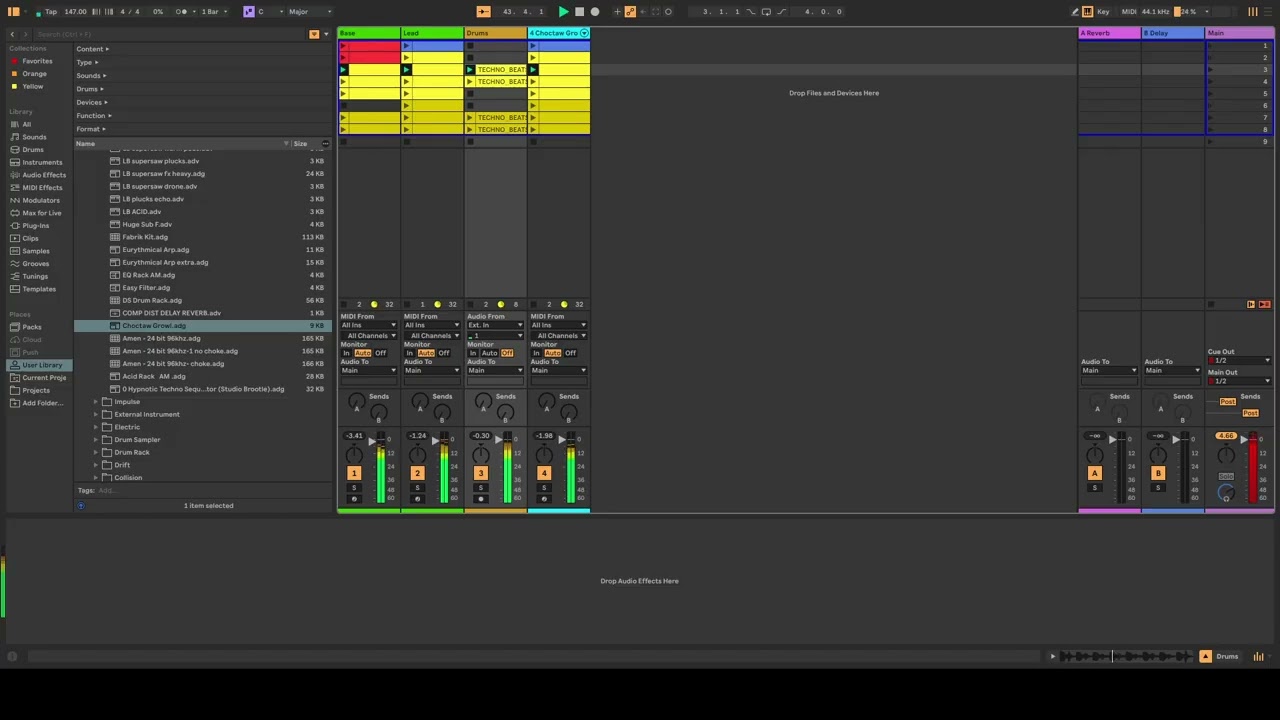
Task: Open the Content filter menu
Action: pos(92,49)
